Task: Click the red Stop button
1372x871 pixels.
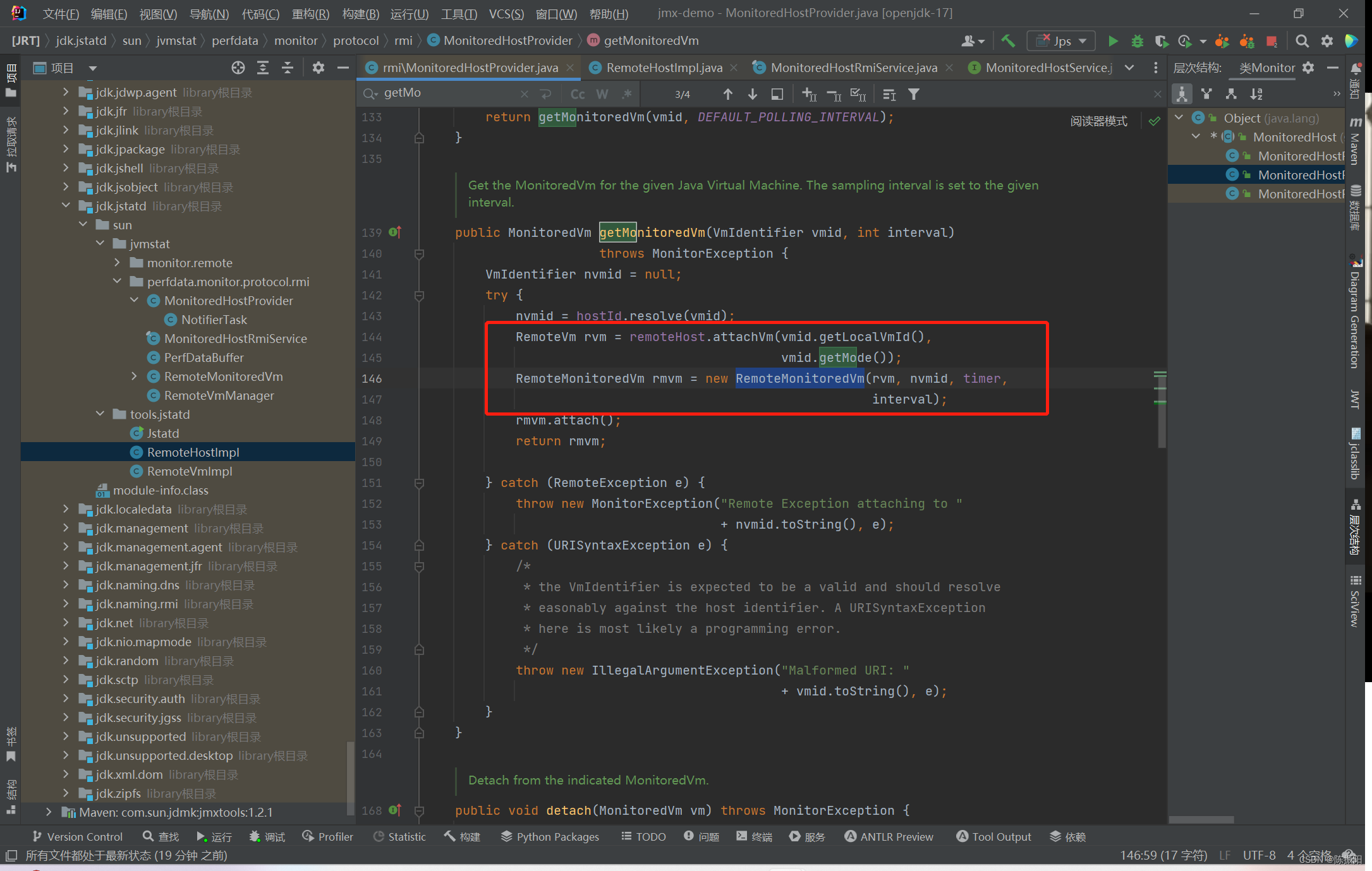Action: [x=1272, y=41]
